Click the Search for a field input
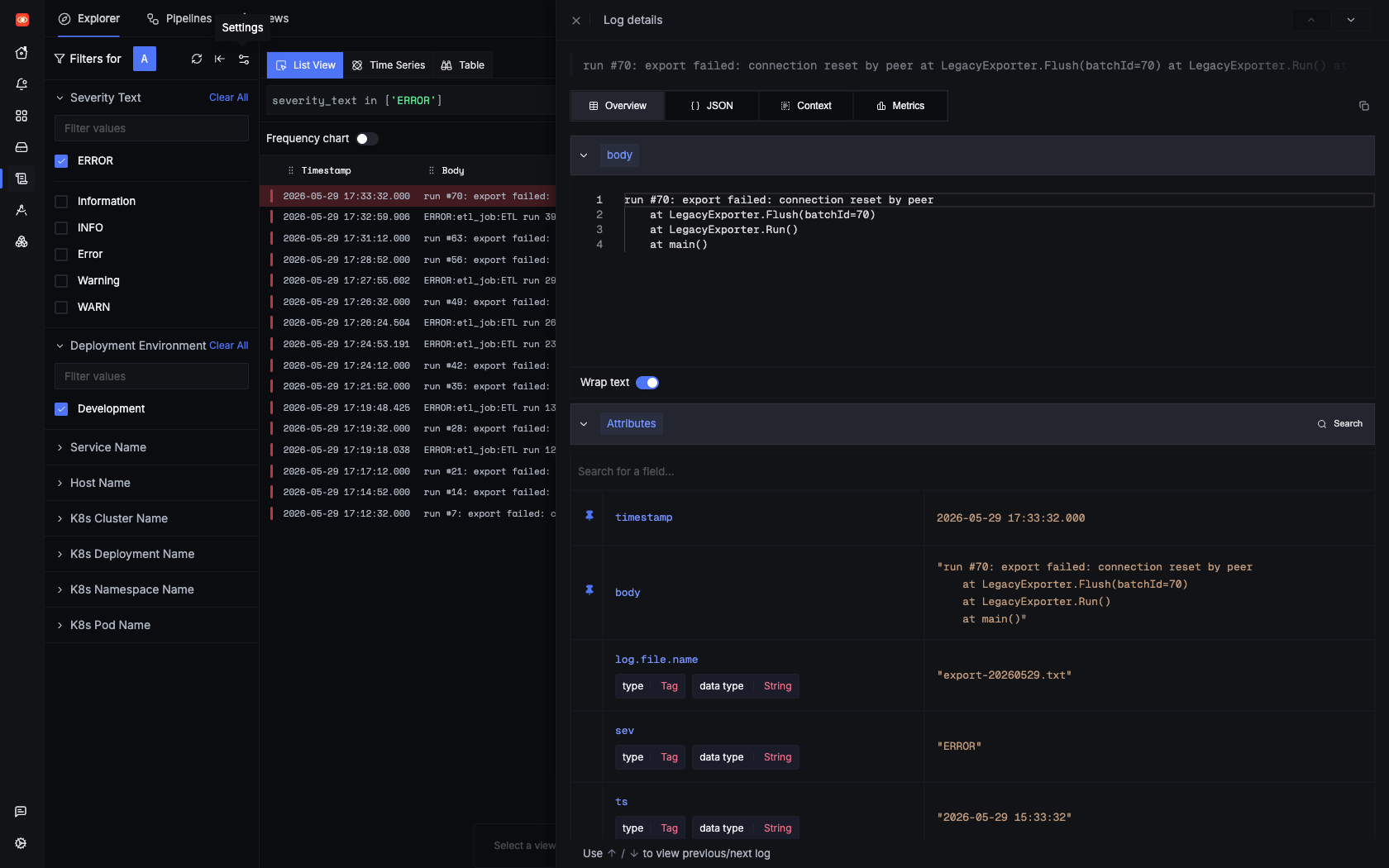 click(x=972, y=471)
